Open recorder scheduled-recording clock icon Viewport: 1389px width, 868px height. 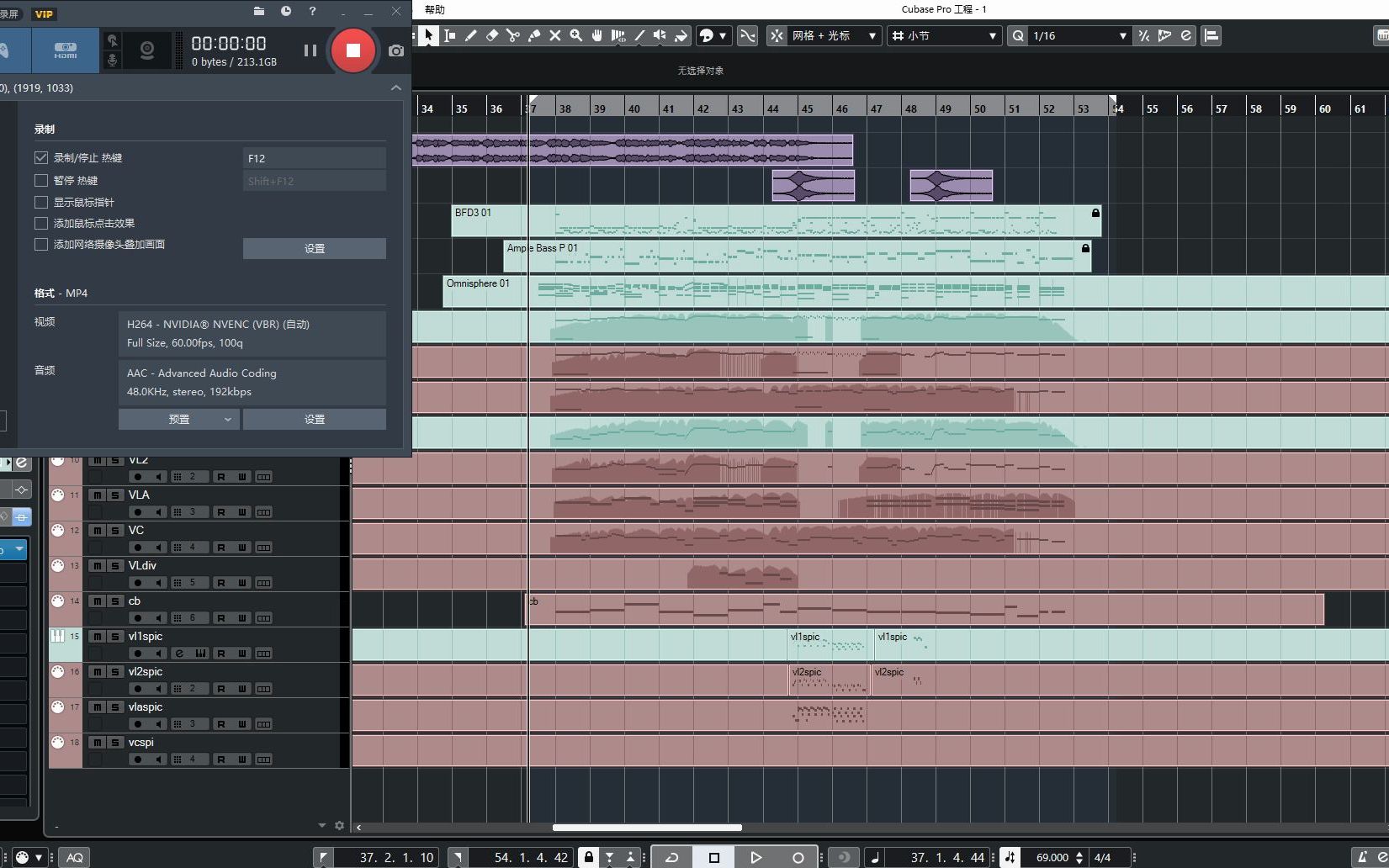[x=286, y=11]
